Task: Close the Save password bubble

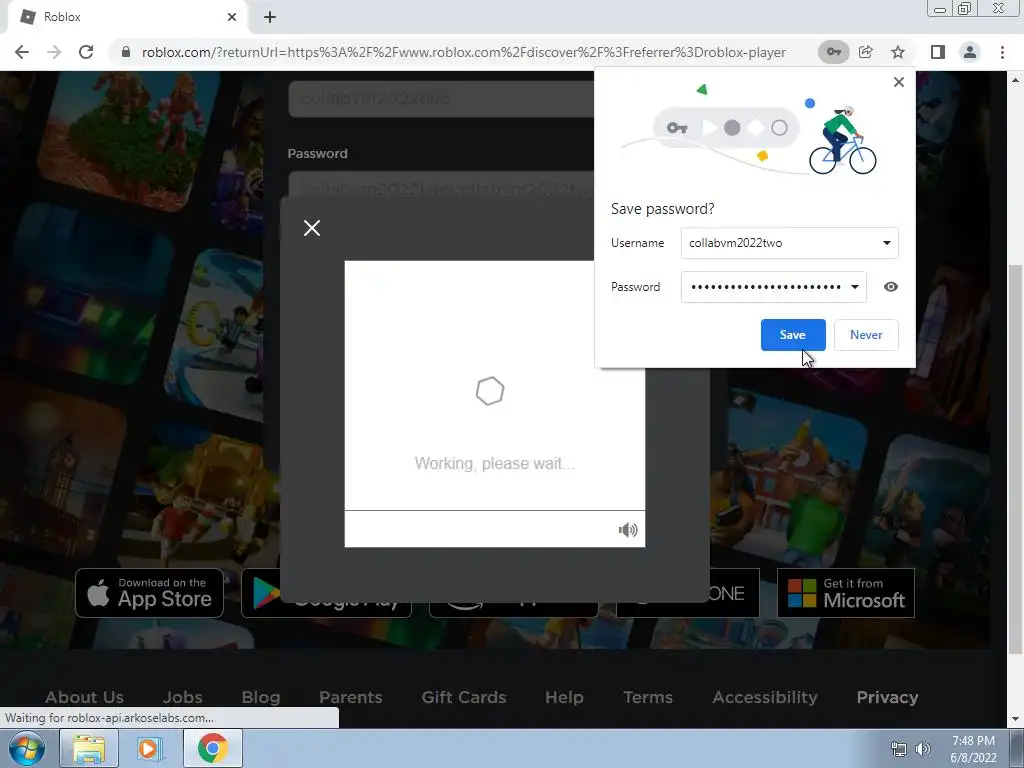Action: [899, 82]
